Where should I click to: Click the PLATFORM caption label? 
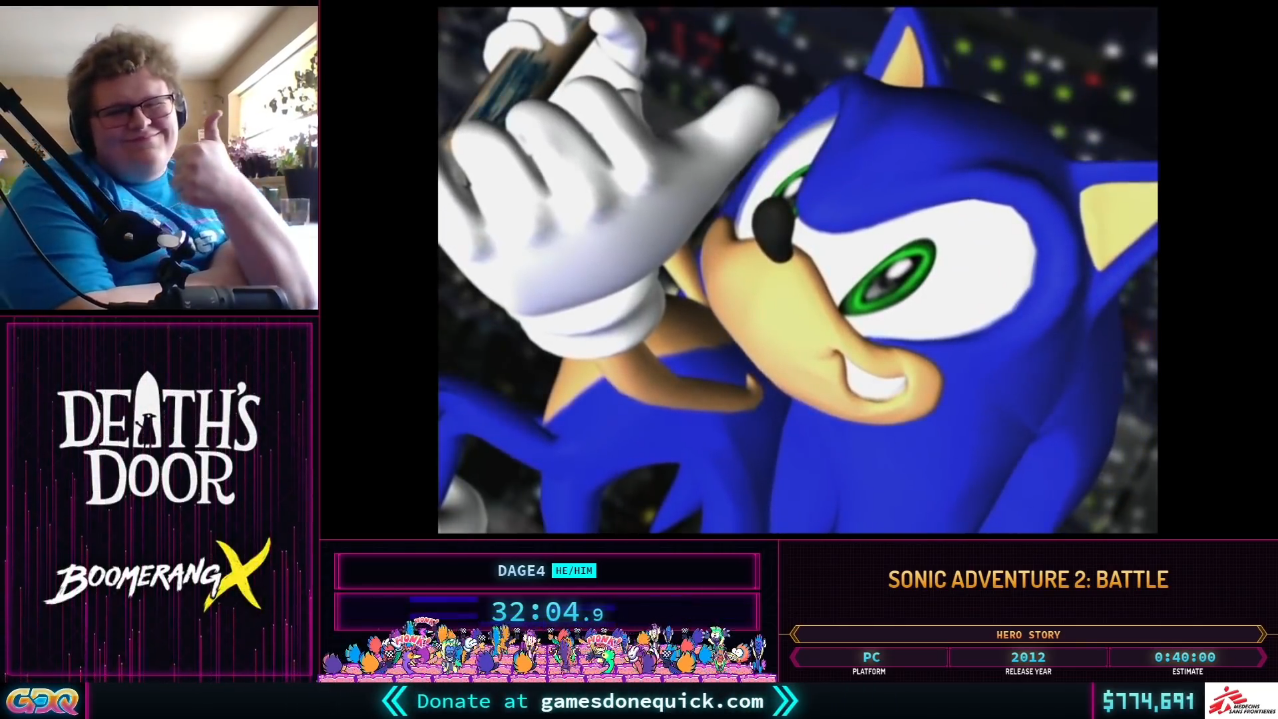tap(869, 672)
